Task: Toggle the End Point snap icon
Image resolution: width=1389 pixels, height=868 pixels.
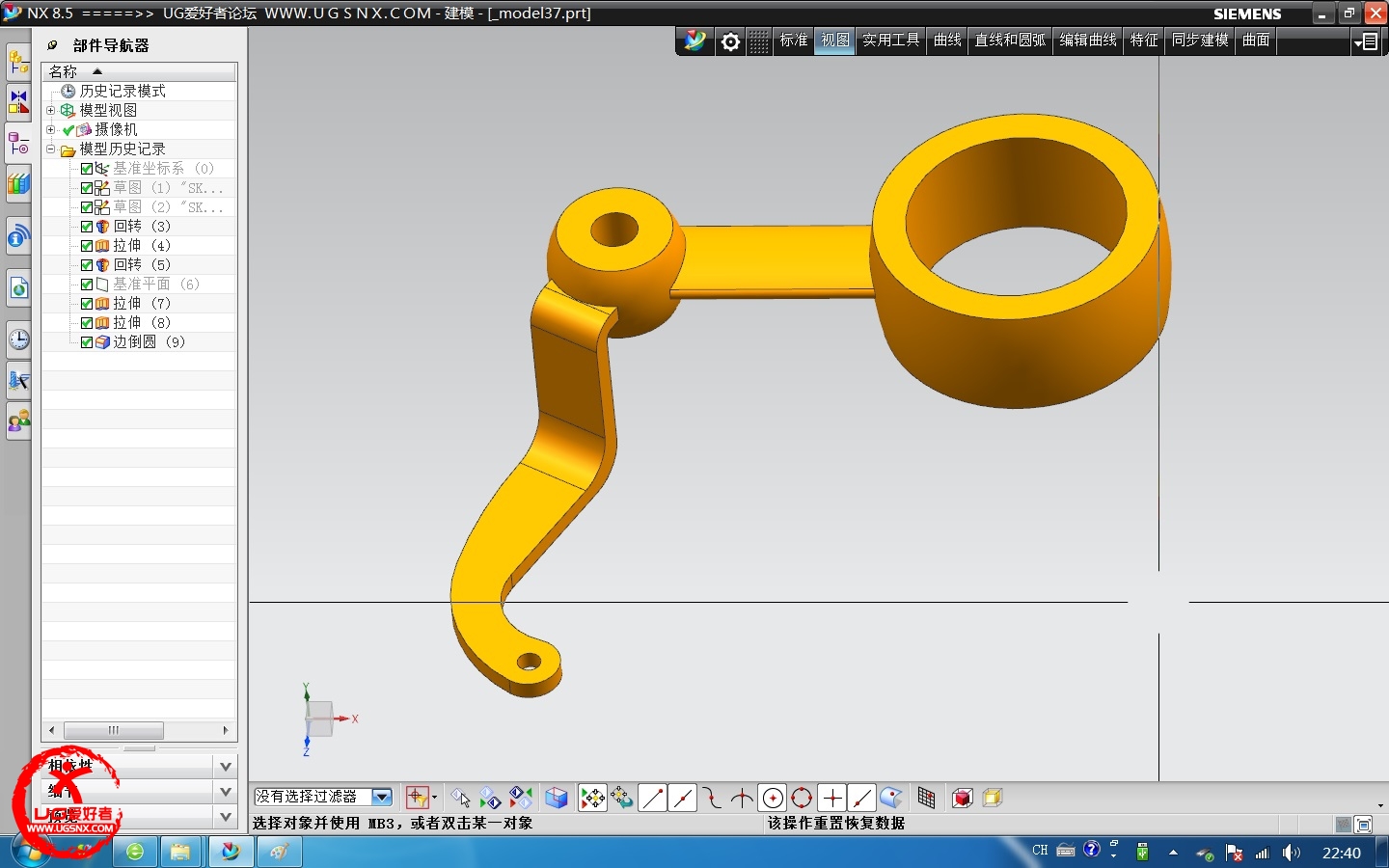Action: 653,798
